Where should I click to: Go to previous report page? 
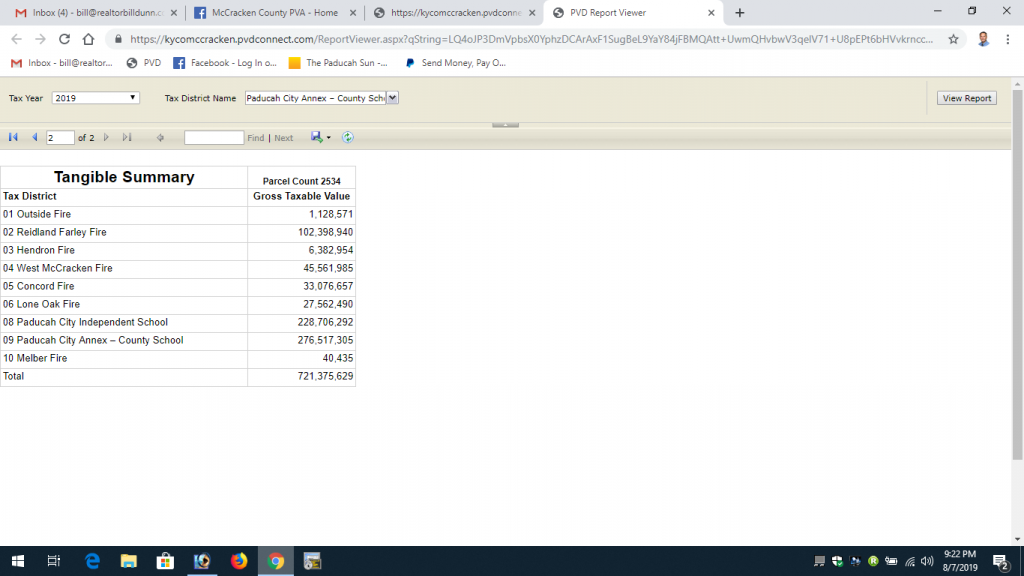(x=35, y=137)
